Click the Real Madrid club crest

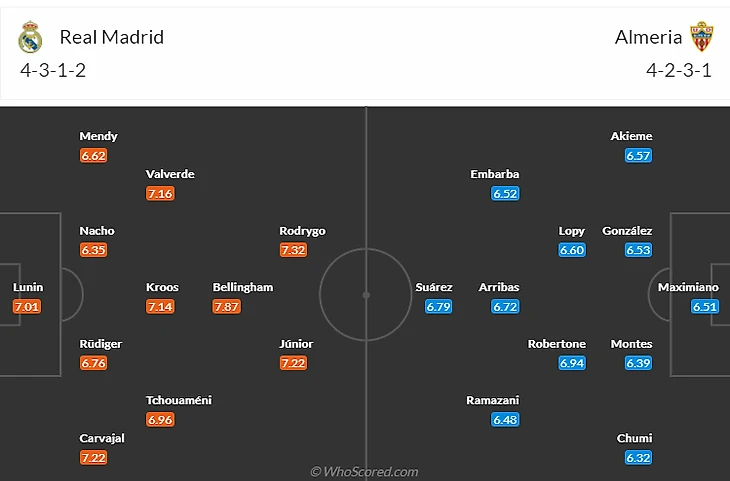(x=30, y=38)
